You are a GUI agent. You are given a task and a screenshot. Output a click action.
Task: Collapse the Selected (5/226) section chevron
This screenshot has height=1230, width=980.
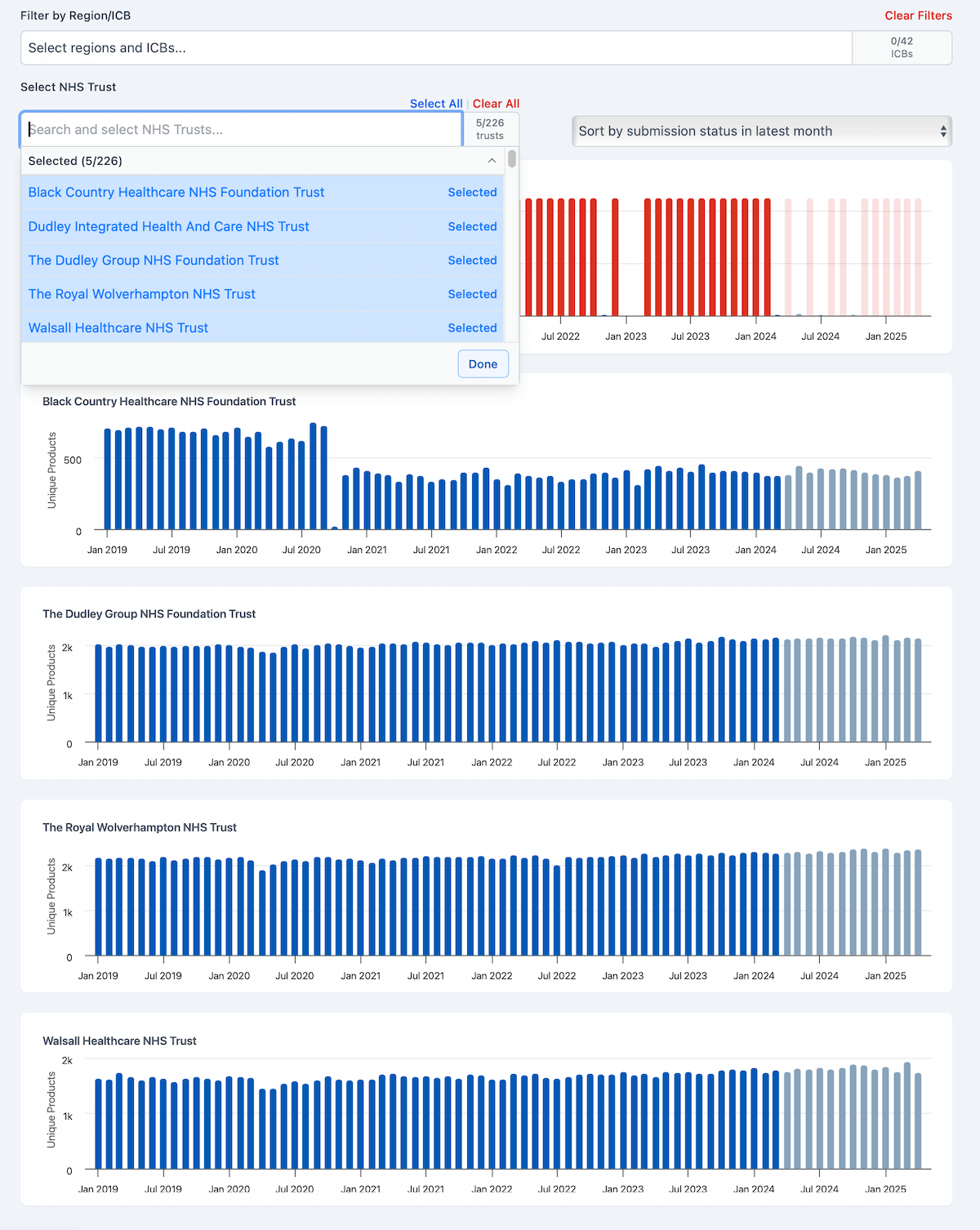click(492, 161)
